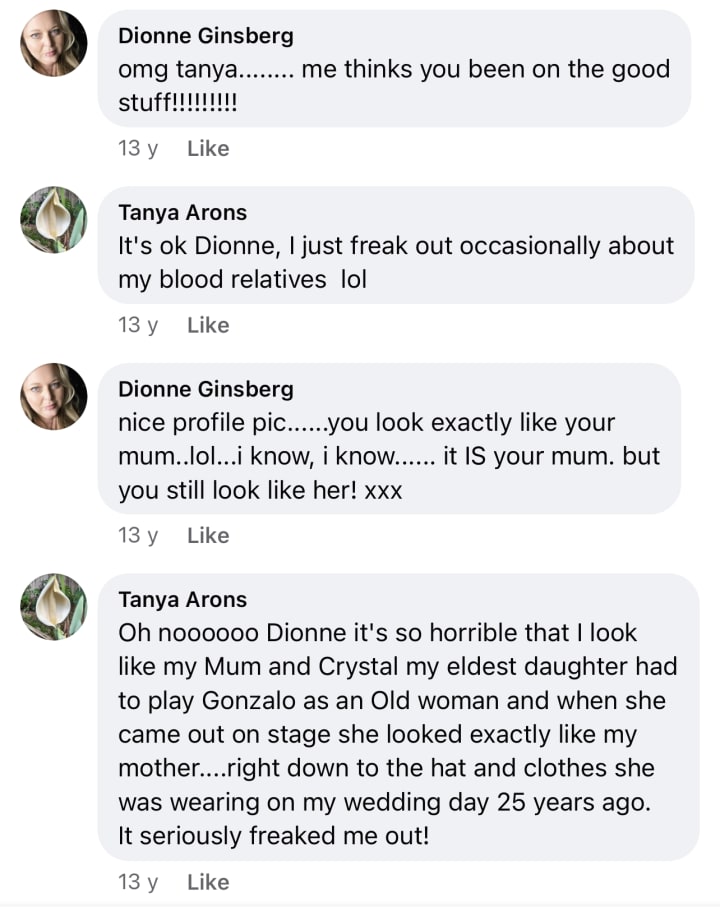
Task: Like the 'It's ok Dionne' comment
Action: click(x=208, y=325)
